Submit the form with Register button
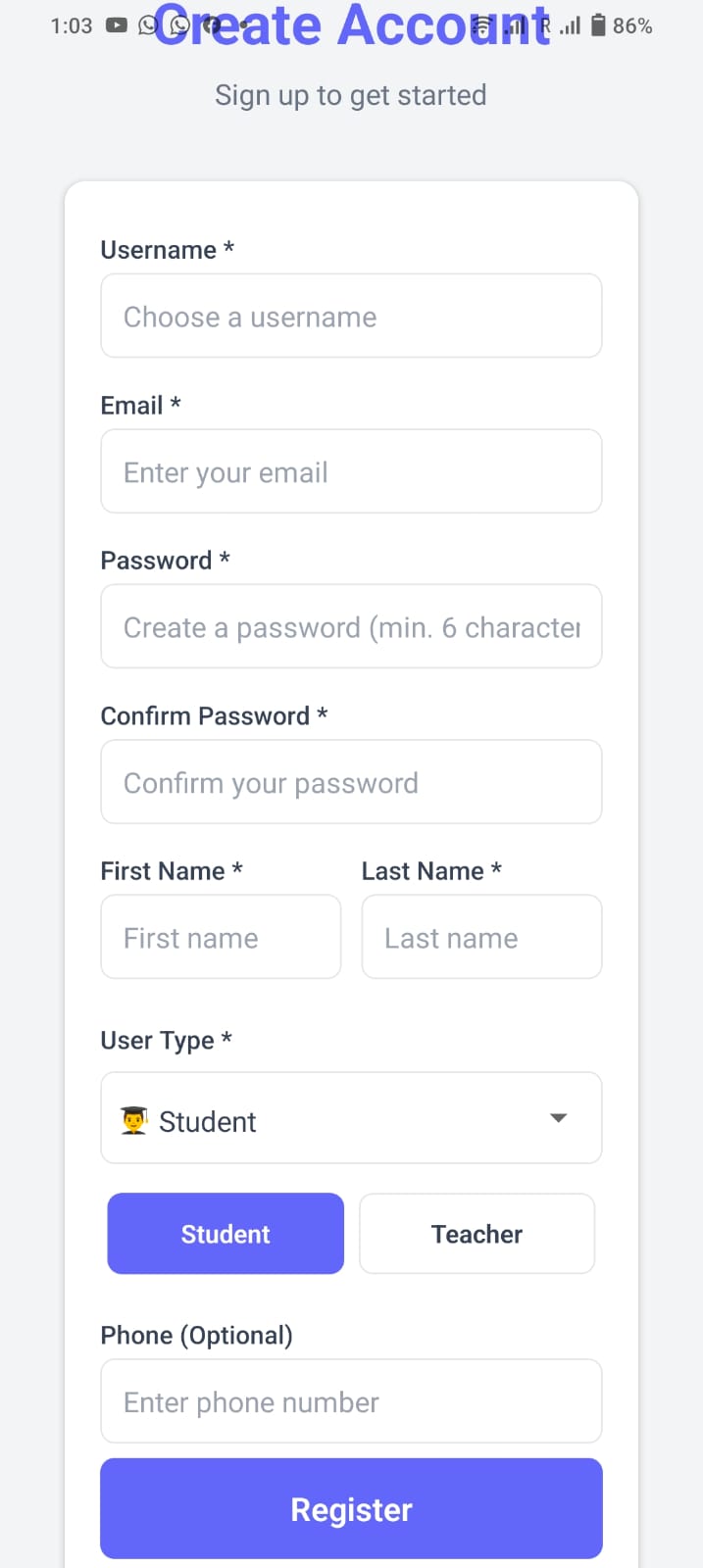703x1568 pixels. point(351,1509)
